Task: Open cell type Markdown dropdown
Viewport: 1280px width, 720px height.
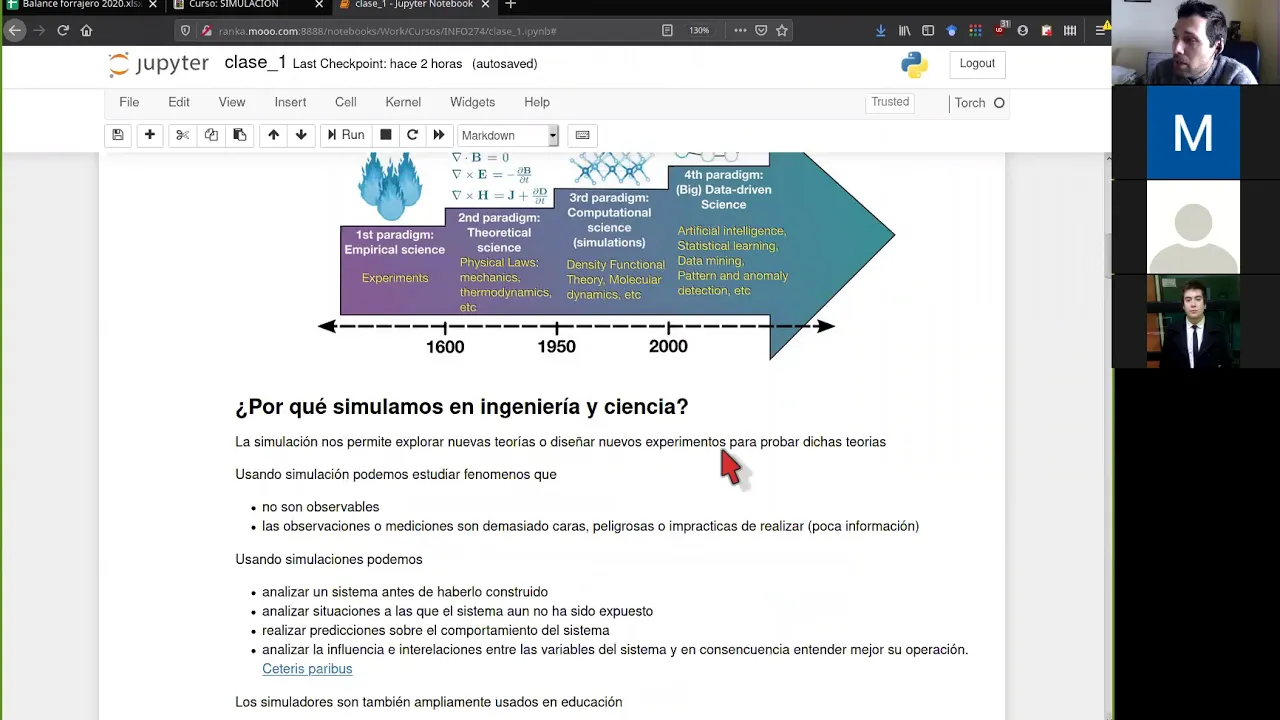Action: coord(508,135)
